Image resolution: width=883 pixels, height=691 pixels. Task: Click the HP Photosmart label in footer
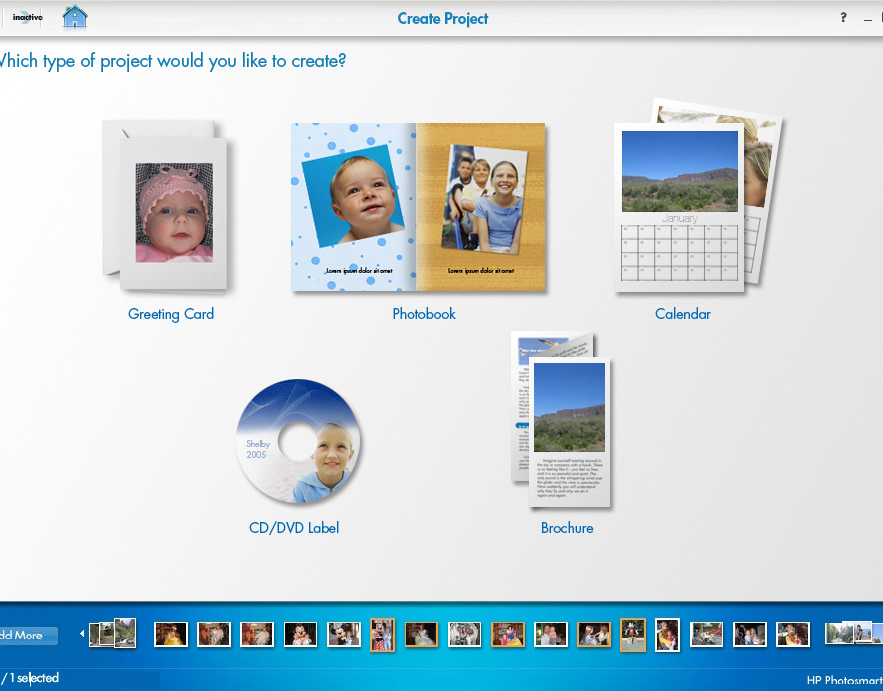844,680
